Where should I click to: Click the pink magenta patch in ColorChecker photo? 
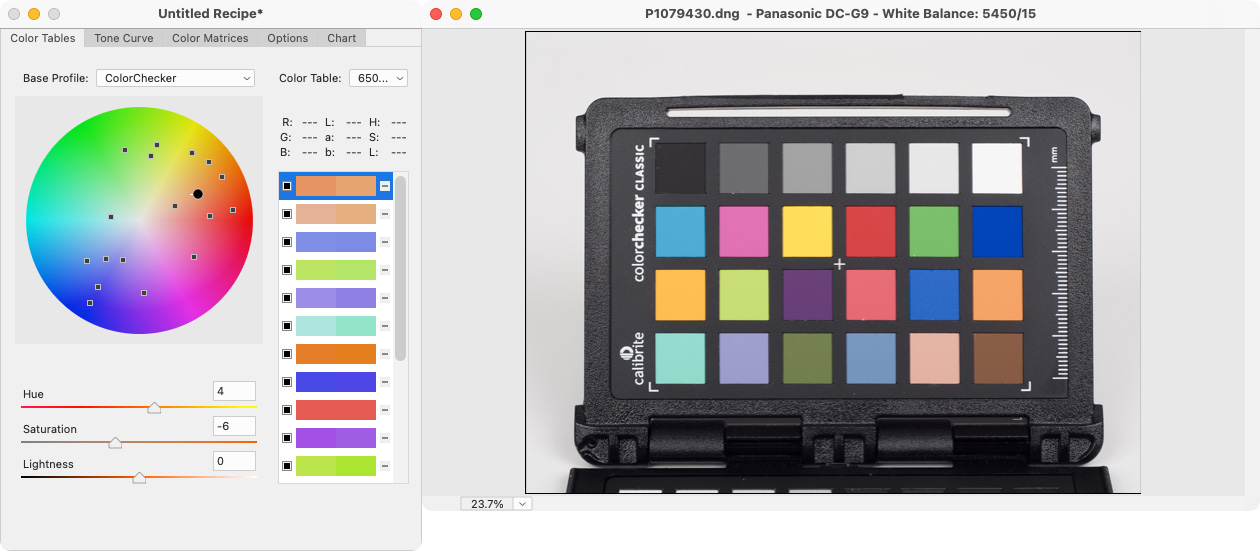(744, 232)
